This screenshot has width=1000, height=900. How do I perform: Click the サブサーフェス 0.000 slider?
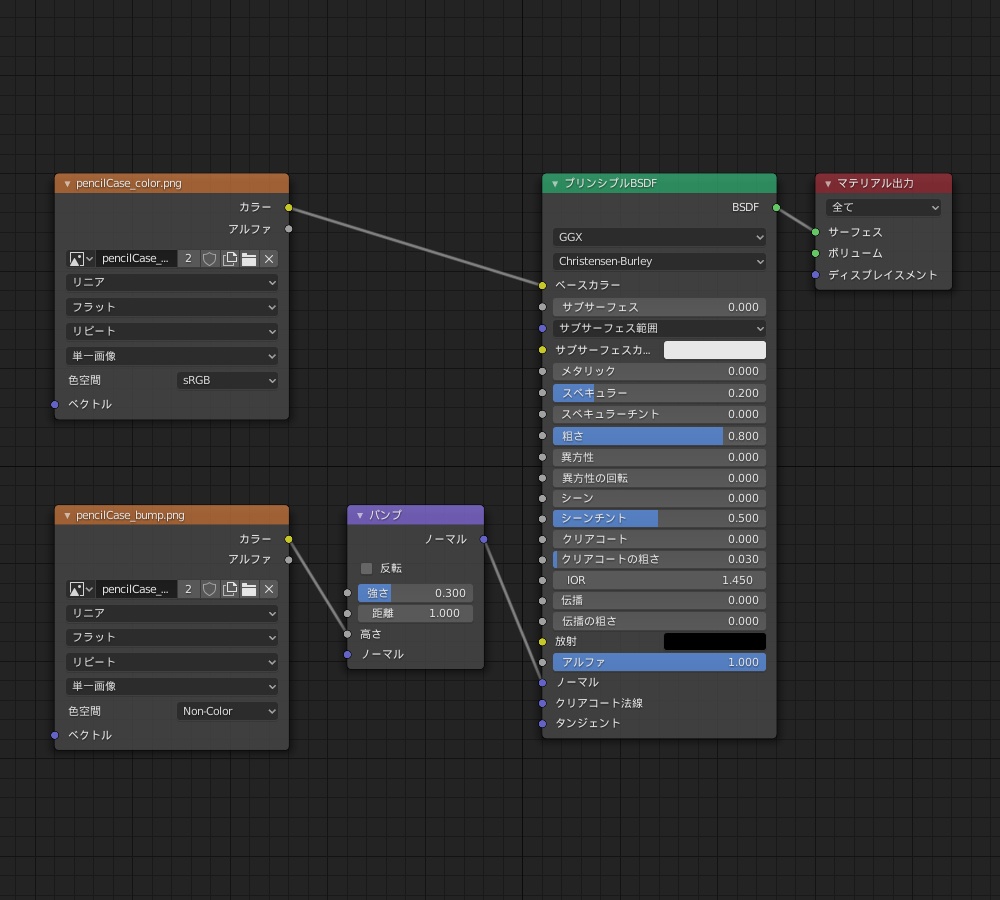click(x=659, y=307)
